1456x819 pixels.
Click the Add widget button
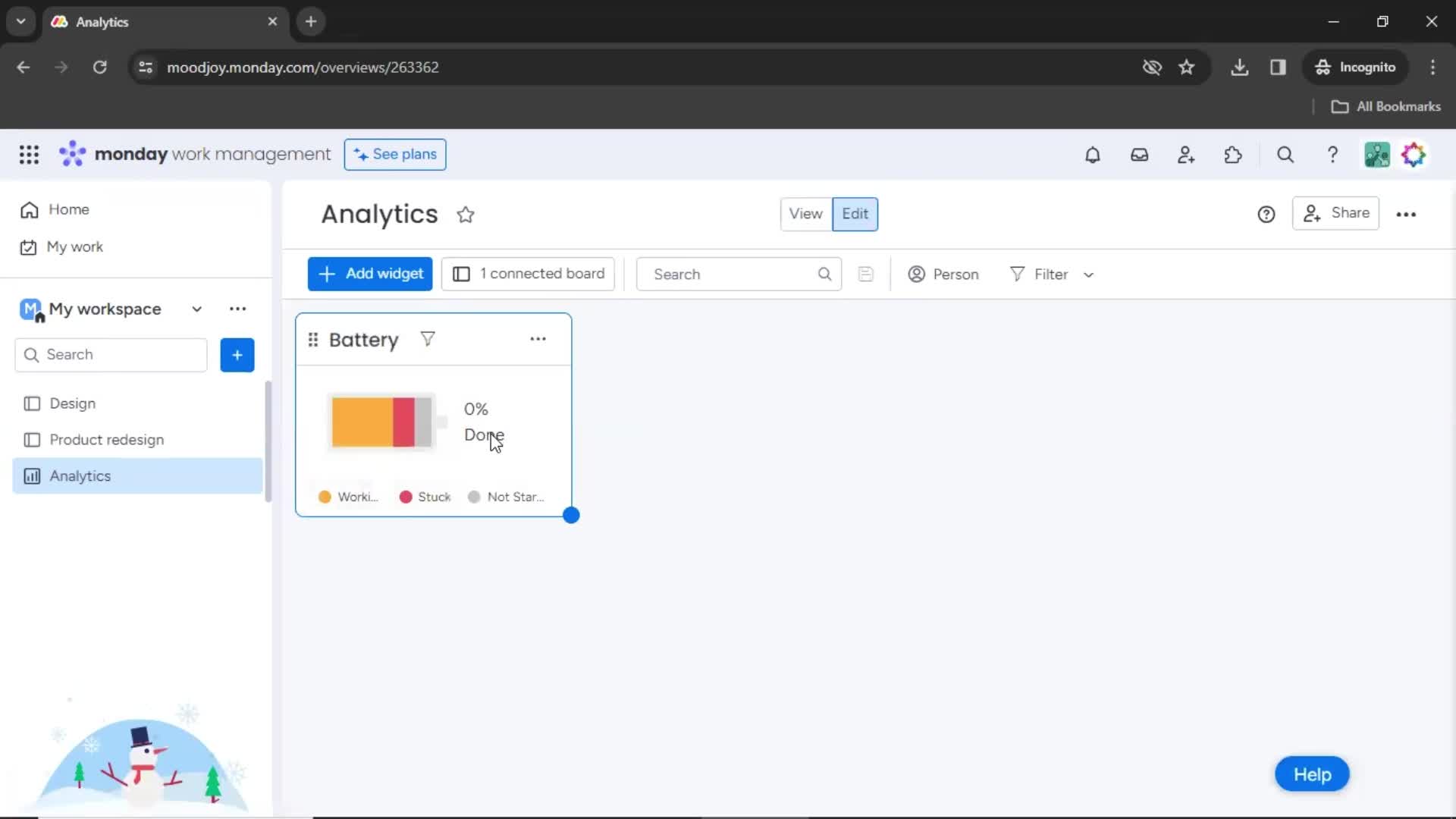coord(370,273)
